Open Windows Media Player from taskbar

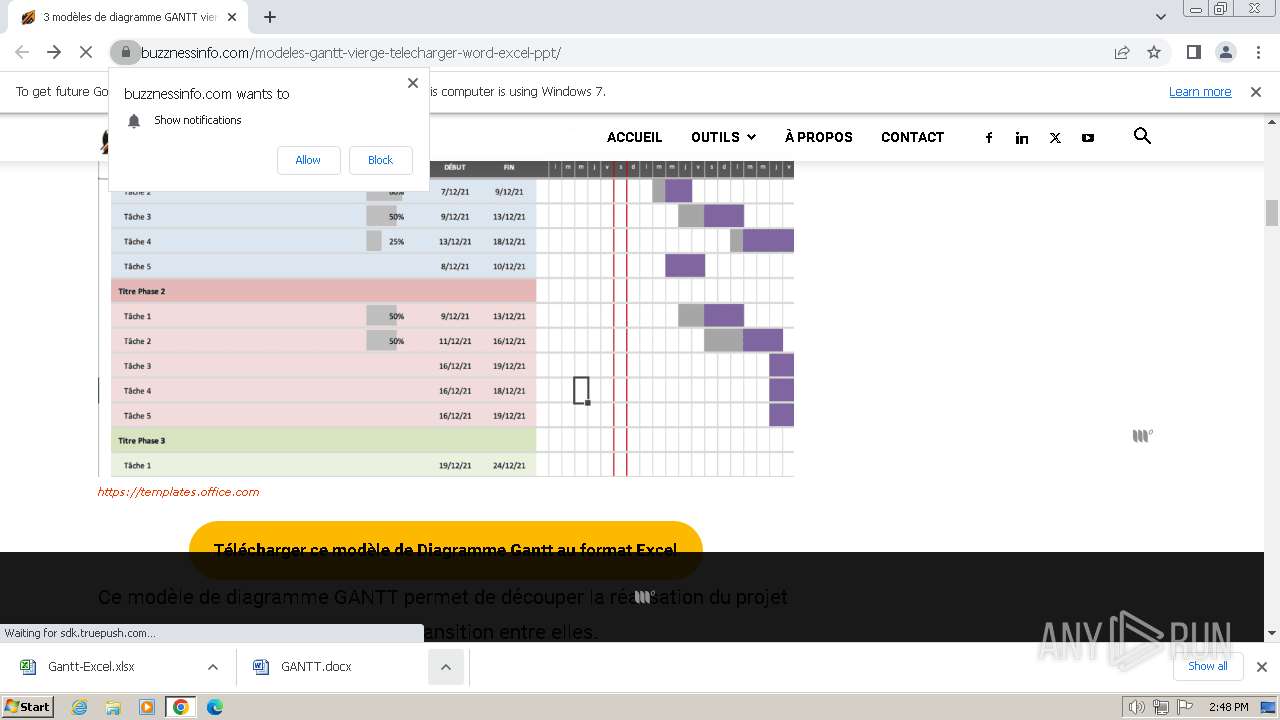point(147,707)
